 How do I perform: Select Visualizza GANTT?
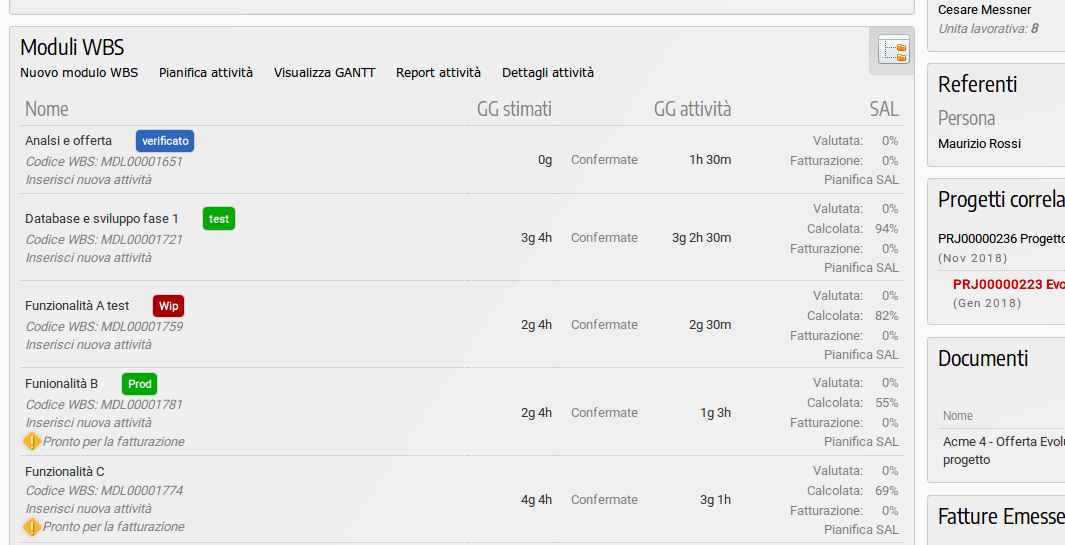(325, 73)
